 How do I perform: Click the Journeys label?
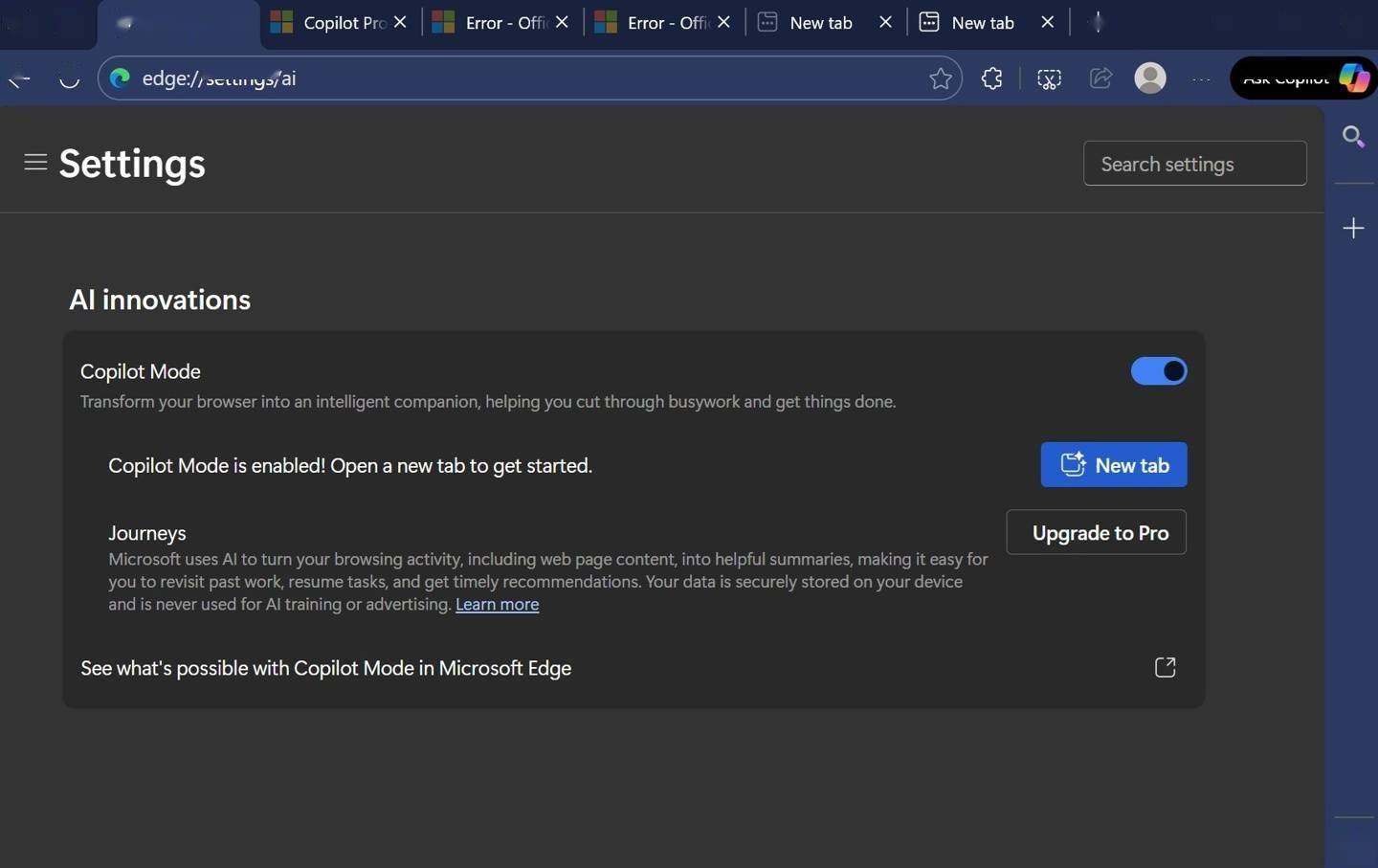point(147,533)
